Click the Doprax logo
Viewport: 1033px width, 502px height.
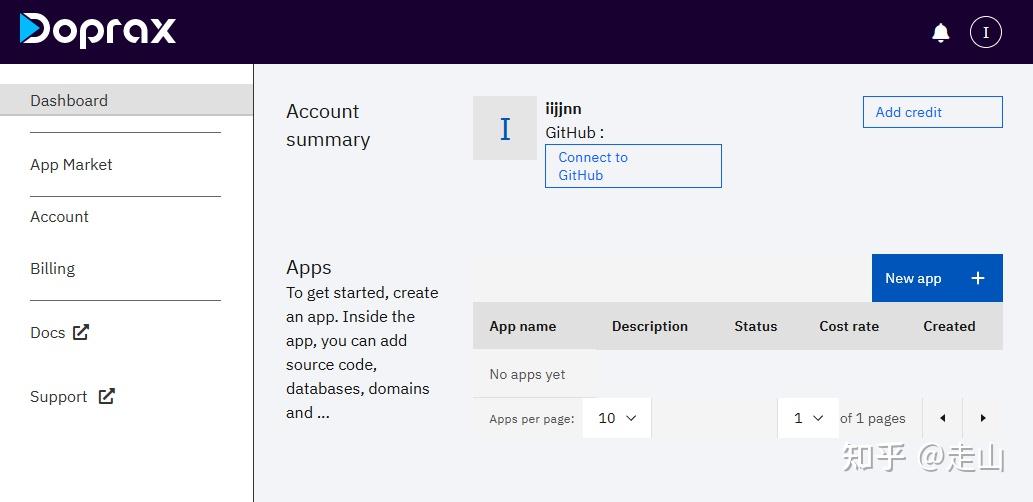(98, 30)
